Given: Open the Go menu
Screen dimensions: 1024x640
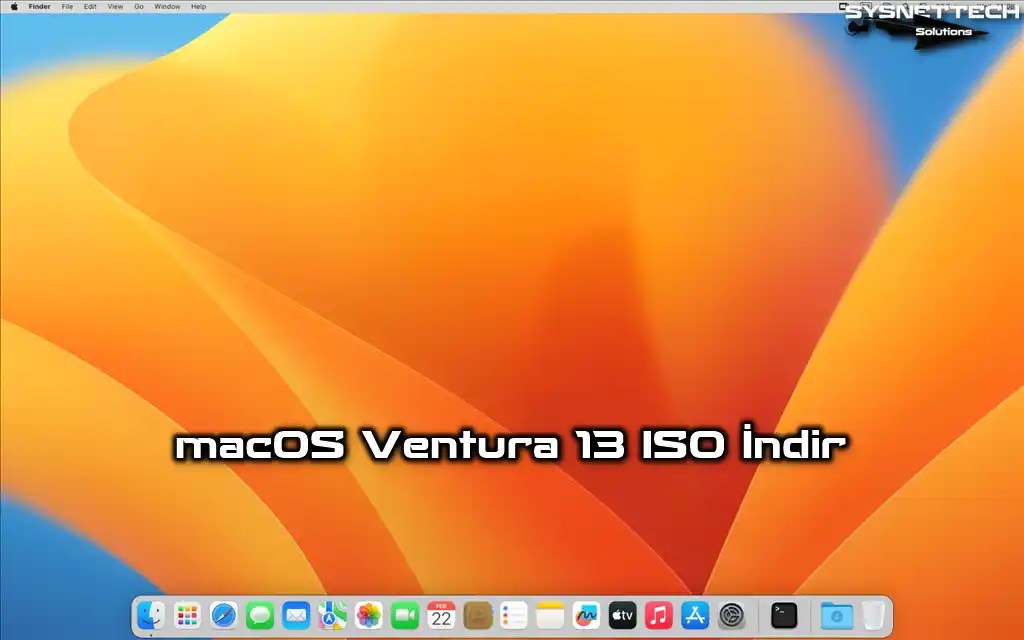Looking at the screenshot, I should click(138, 7).
